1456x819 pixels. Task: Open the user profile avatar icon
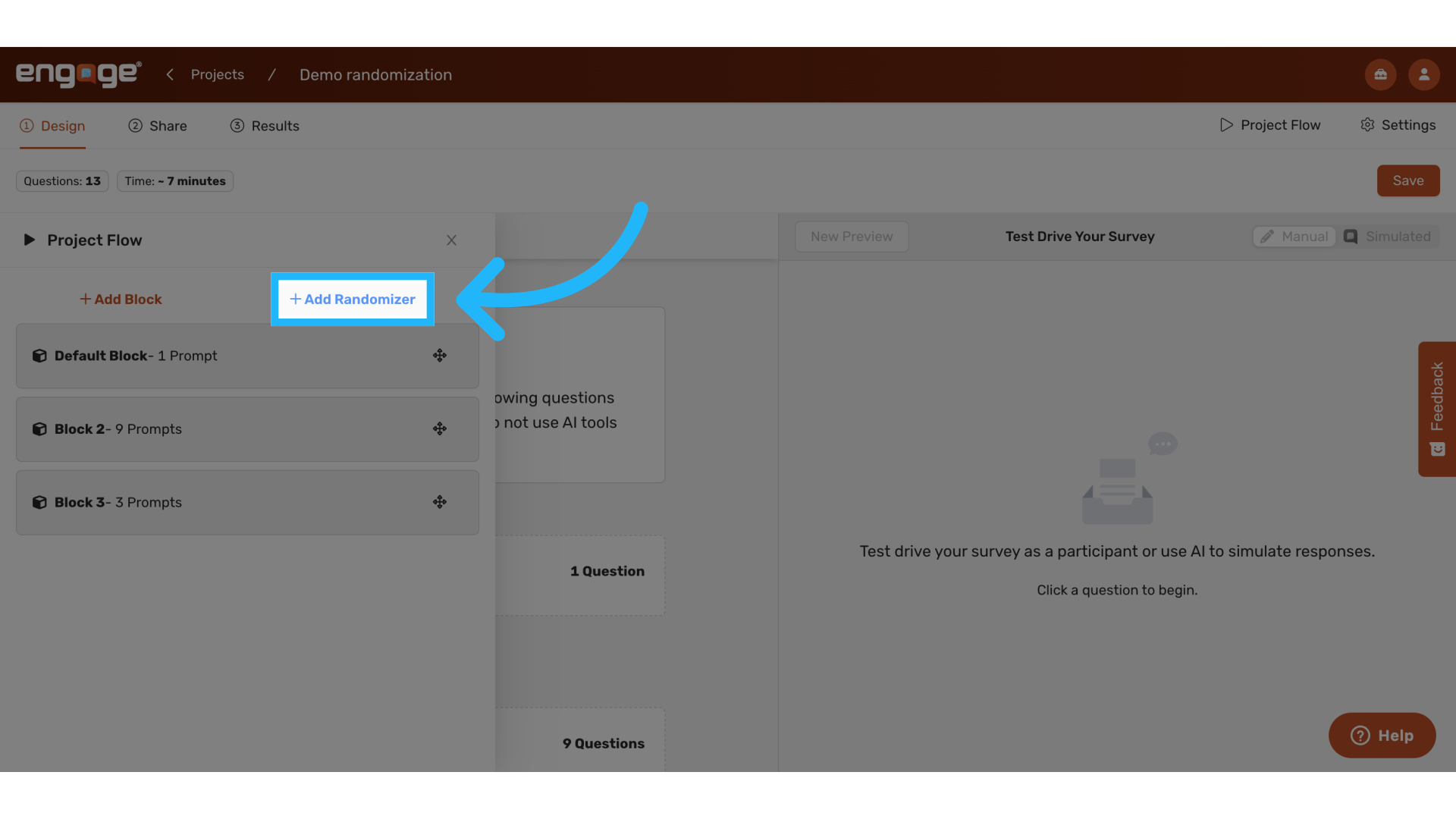(x=1424, y=74)
